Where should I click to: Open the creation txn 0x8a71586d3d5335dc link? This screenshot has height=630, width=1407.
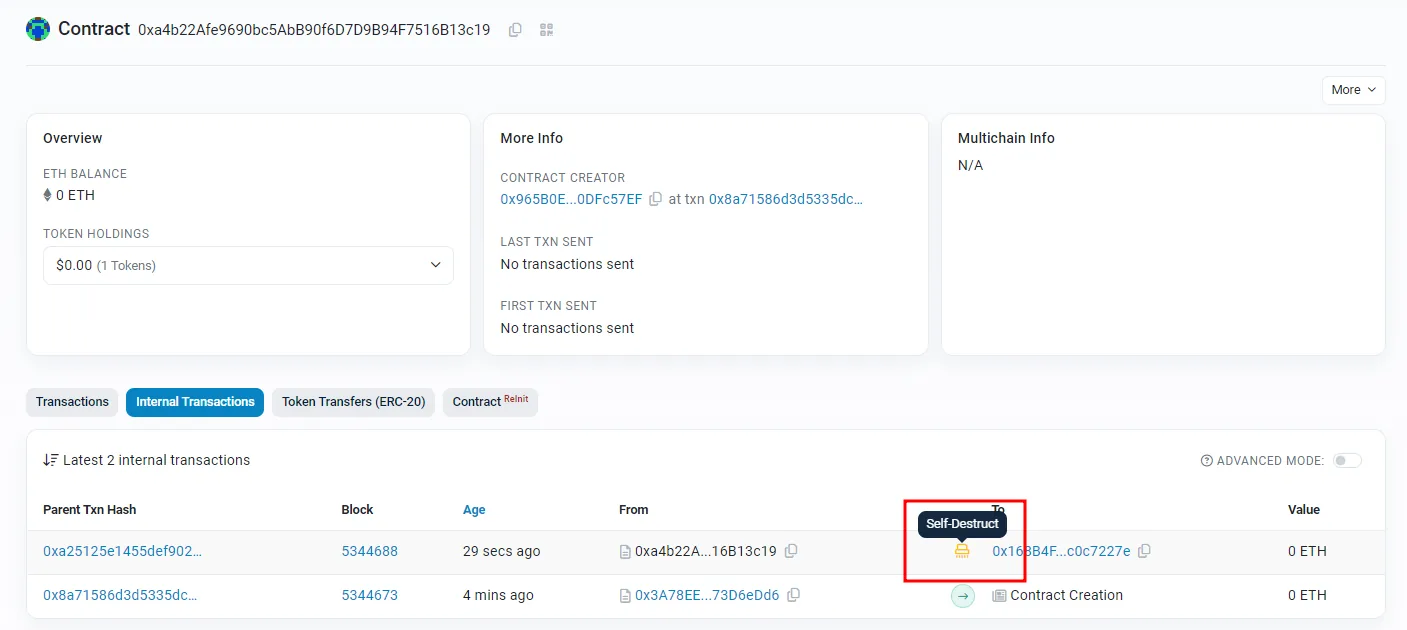coord(786,199)
